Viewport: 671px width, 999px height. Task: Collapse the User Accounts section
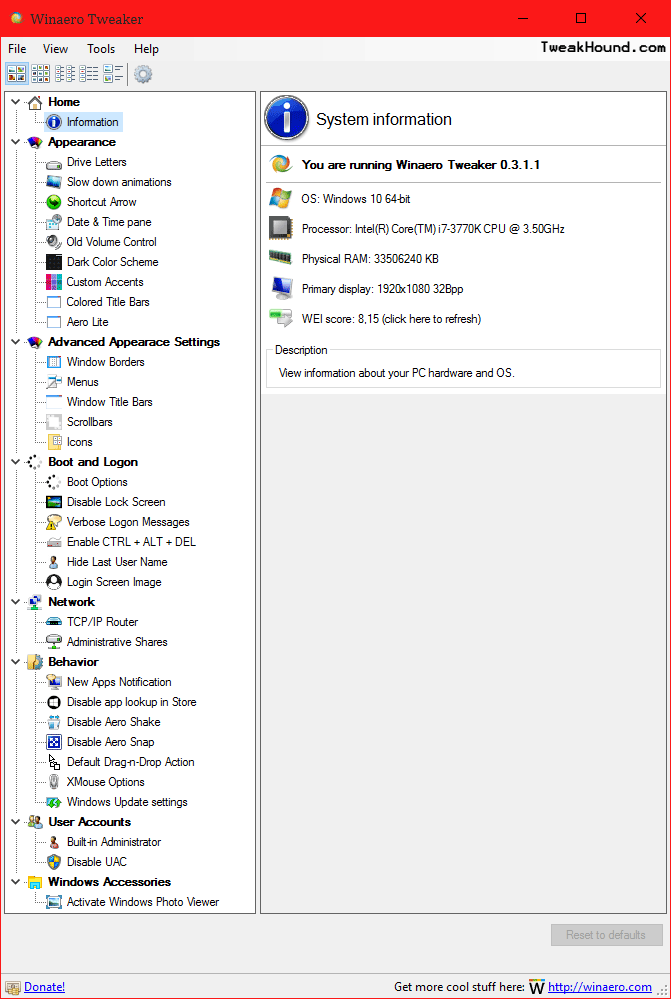pos(16,822)
